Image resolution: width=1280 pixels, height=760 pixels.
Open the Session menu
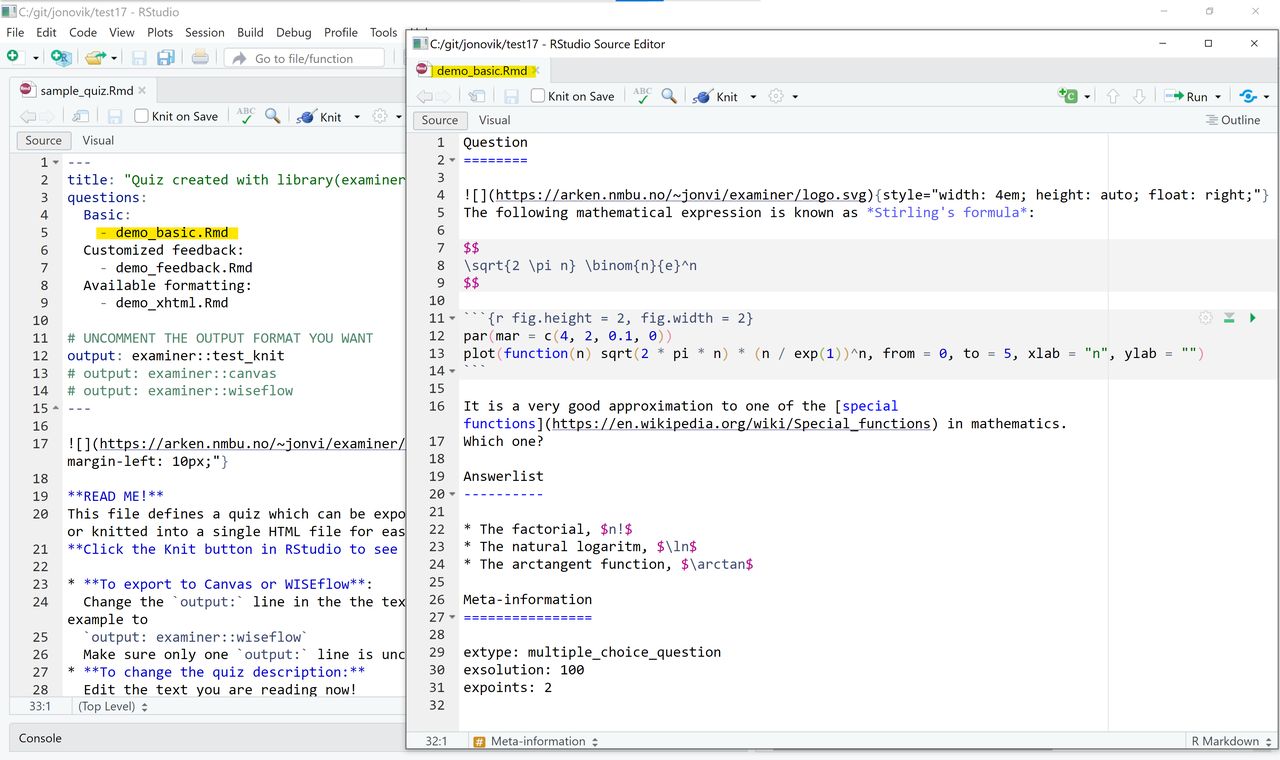[205, 32]
